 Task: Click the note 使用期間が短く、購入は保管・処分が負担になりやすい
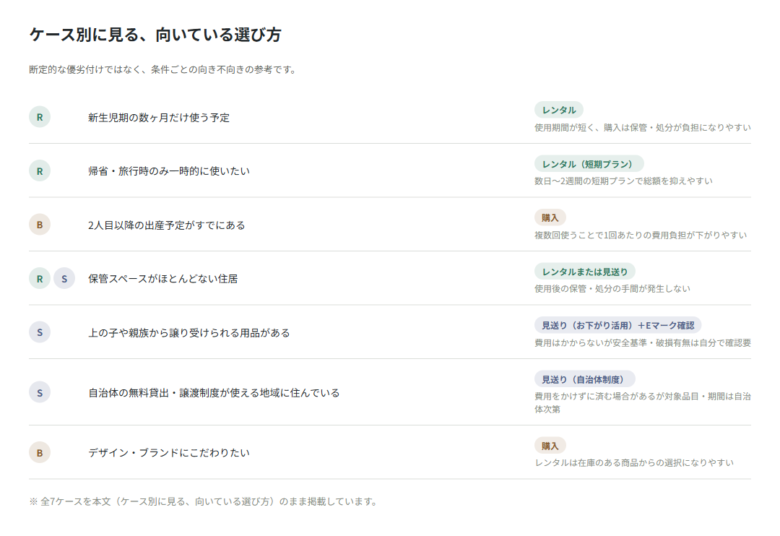click(x=643, y=128)
